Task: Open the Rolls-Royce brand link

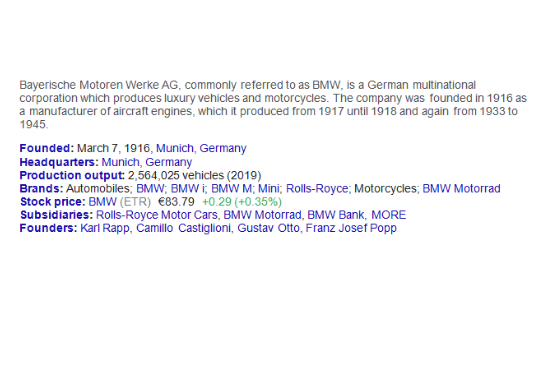Action: [317, 189]
